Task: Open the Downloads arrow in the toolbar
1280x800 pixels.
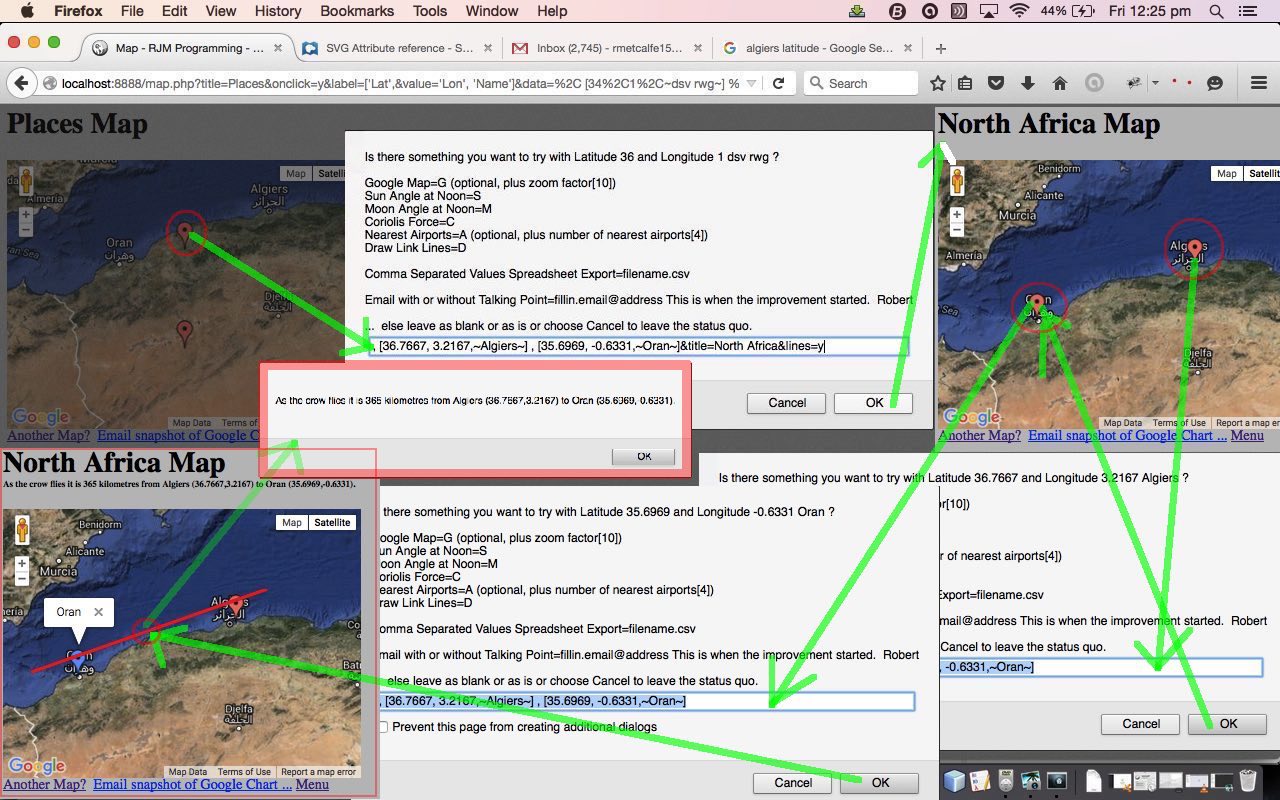Action: [1027, 83]
